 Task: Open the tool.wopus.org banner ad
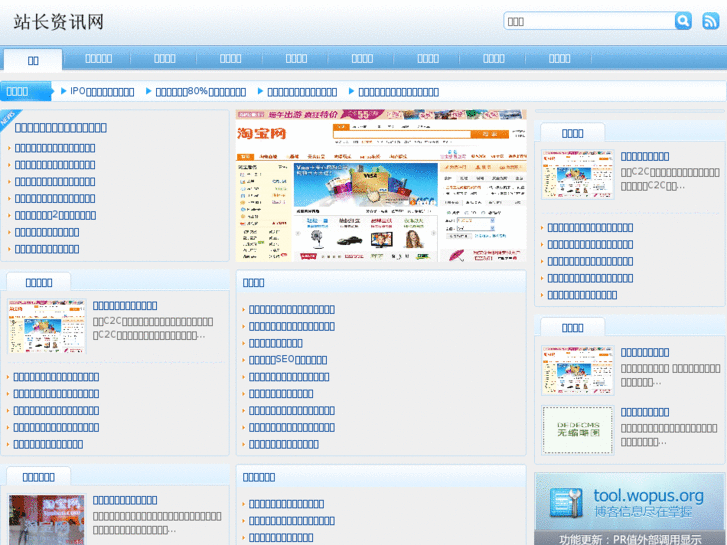click(629, 509)
